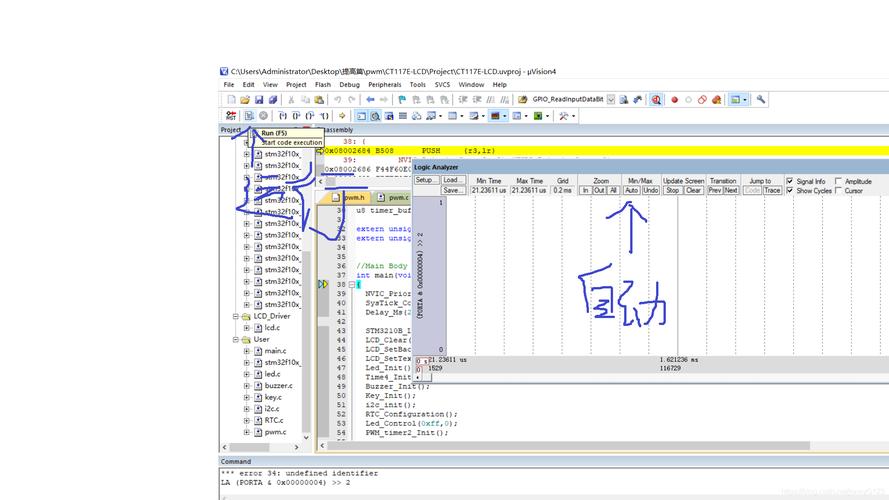Click the Run (F5) toolbar icon

tap(249, 116)
